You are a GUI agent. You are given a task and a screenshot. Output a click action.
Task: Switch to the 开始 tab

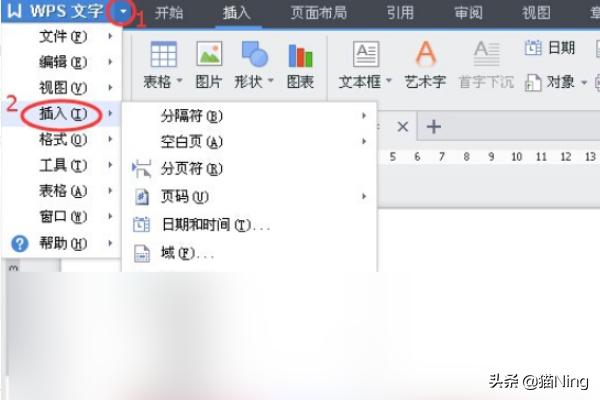(169, 13)
